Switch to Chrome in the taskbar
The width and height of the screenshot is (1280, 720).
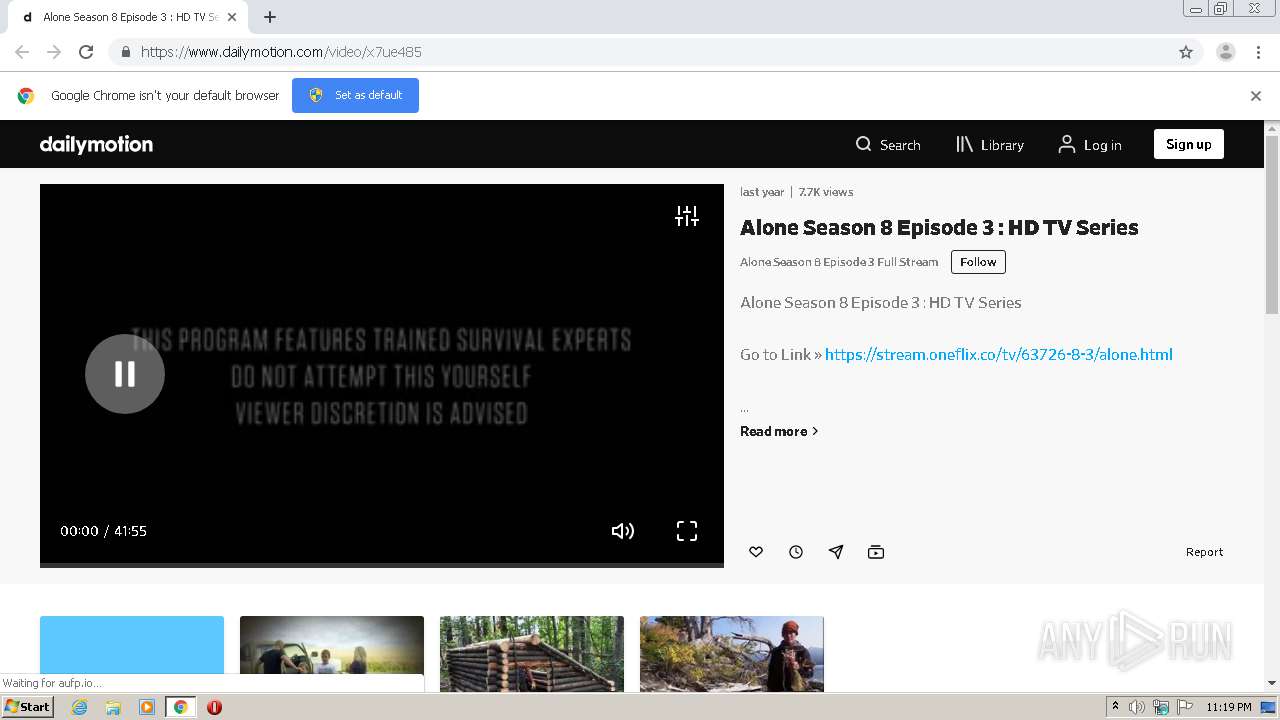pyautogui.click(x=181, y=707)
